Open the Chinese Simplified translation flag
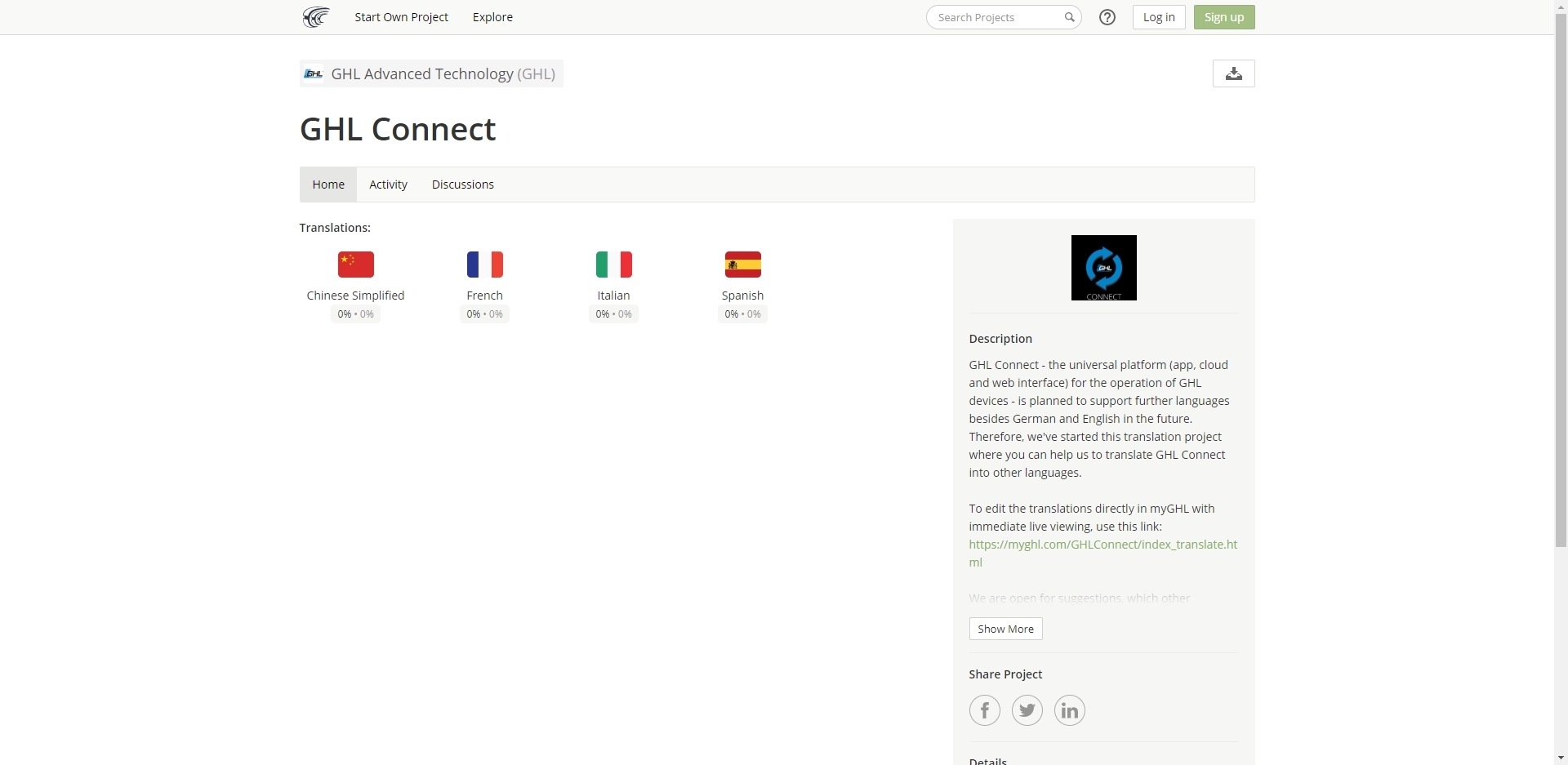 [355, 265]
